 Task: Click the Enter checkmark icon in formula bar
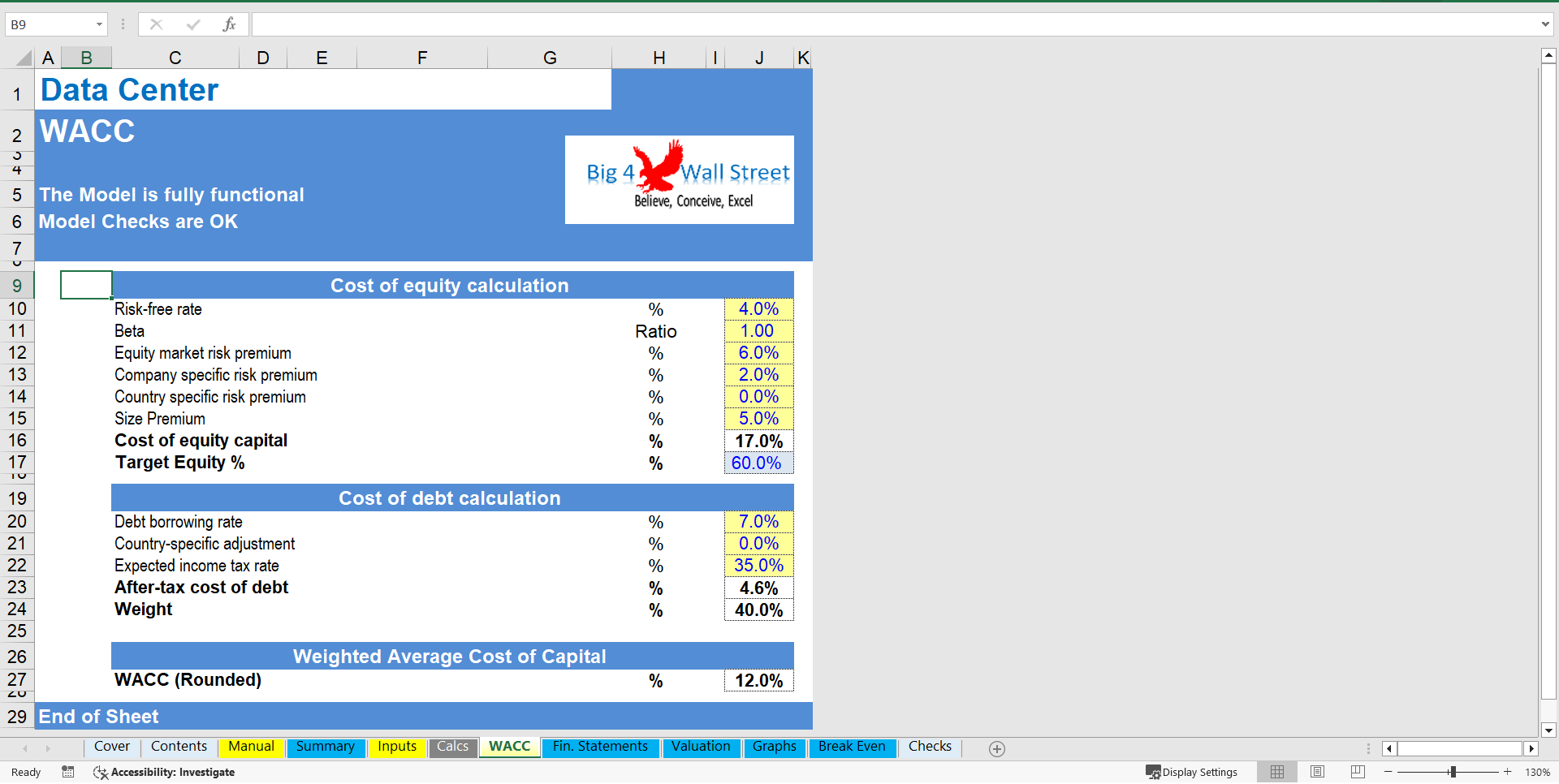pos(193,24)
